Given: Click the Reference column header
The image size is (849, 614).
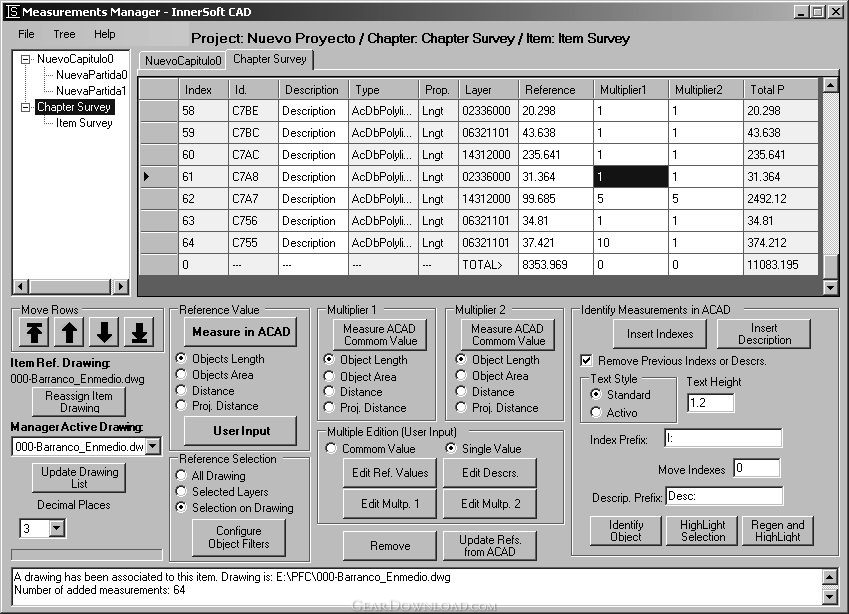Looking at the screenshot, I should (556, 90).
